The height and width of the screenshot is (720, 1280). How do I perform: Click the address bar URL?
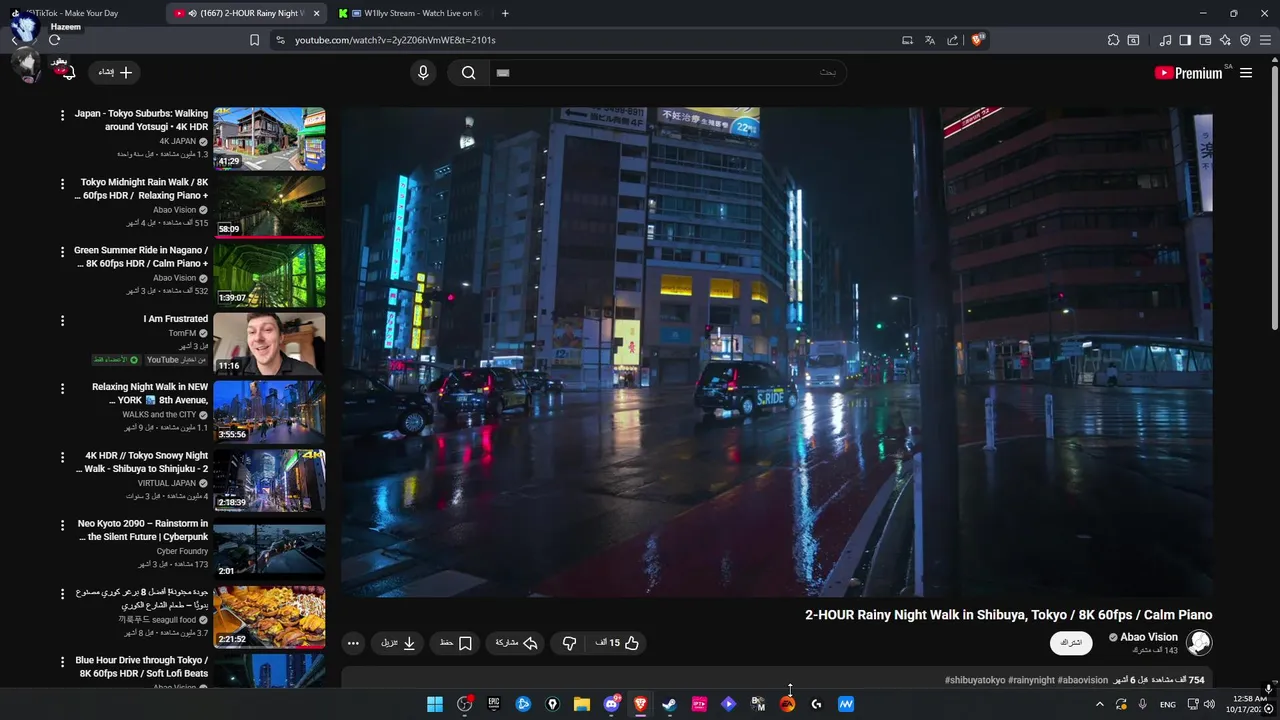pyautogui.click(x=395, y=40)
